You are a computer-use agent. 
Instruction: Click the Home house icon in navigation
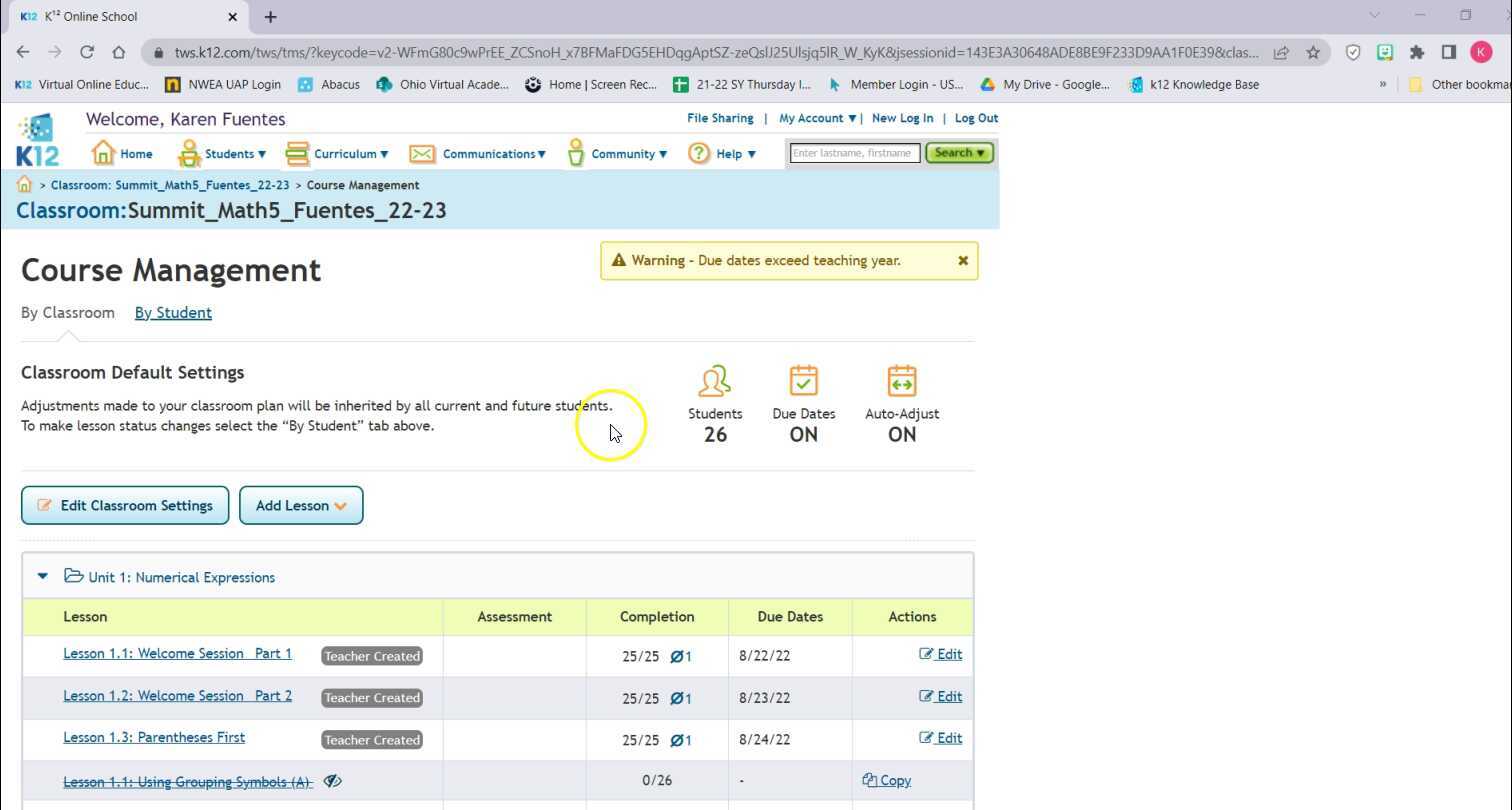point(105,152)
